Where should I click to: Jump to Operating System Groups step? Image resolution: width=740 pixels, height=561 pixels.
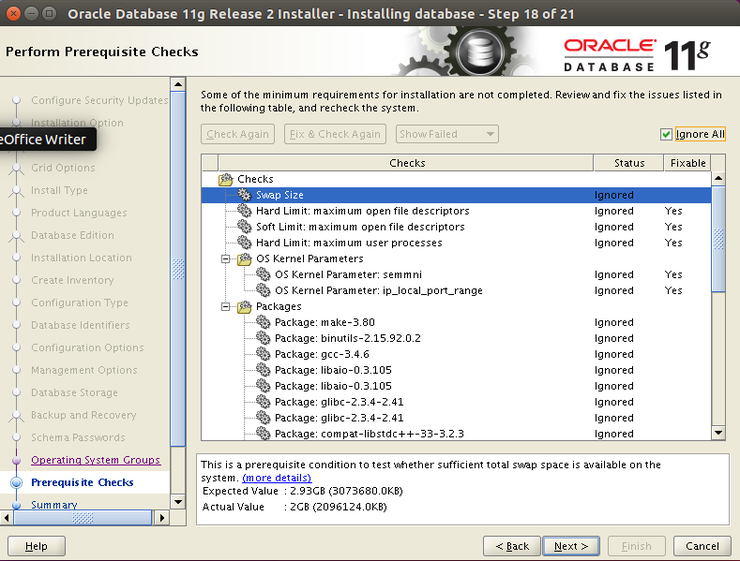tap(96, 460)
